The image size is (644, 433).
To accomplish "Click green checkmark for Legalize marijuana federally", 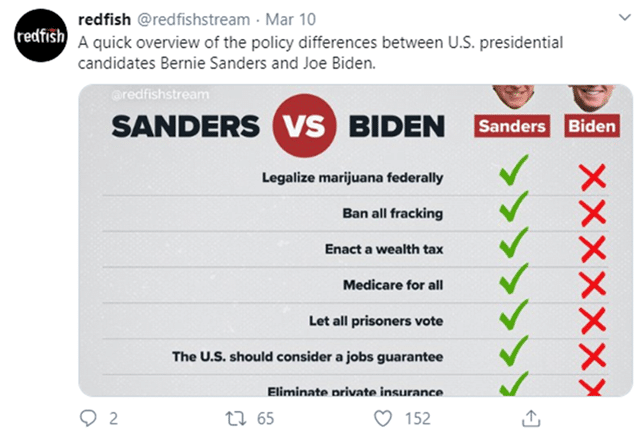I will [x=513, y=170].
